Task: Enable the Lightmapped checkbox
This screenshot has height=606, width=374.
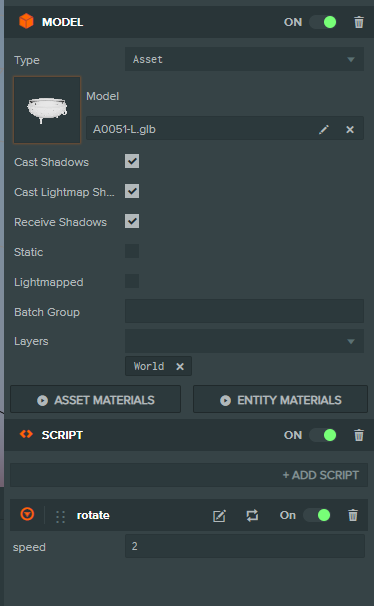Action: (x=132, y=281)
